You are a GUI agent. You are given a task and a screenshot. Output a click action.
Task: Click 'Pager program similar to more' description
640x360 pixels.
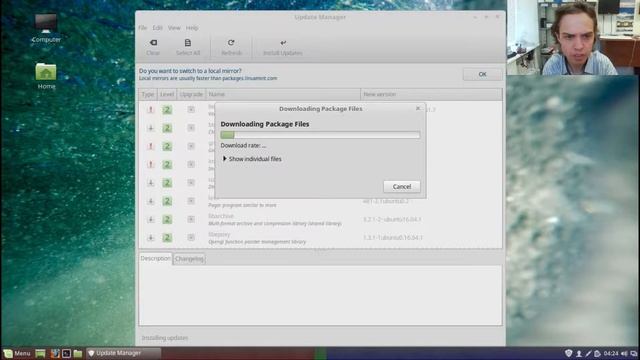click(x=242, y=205)
